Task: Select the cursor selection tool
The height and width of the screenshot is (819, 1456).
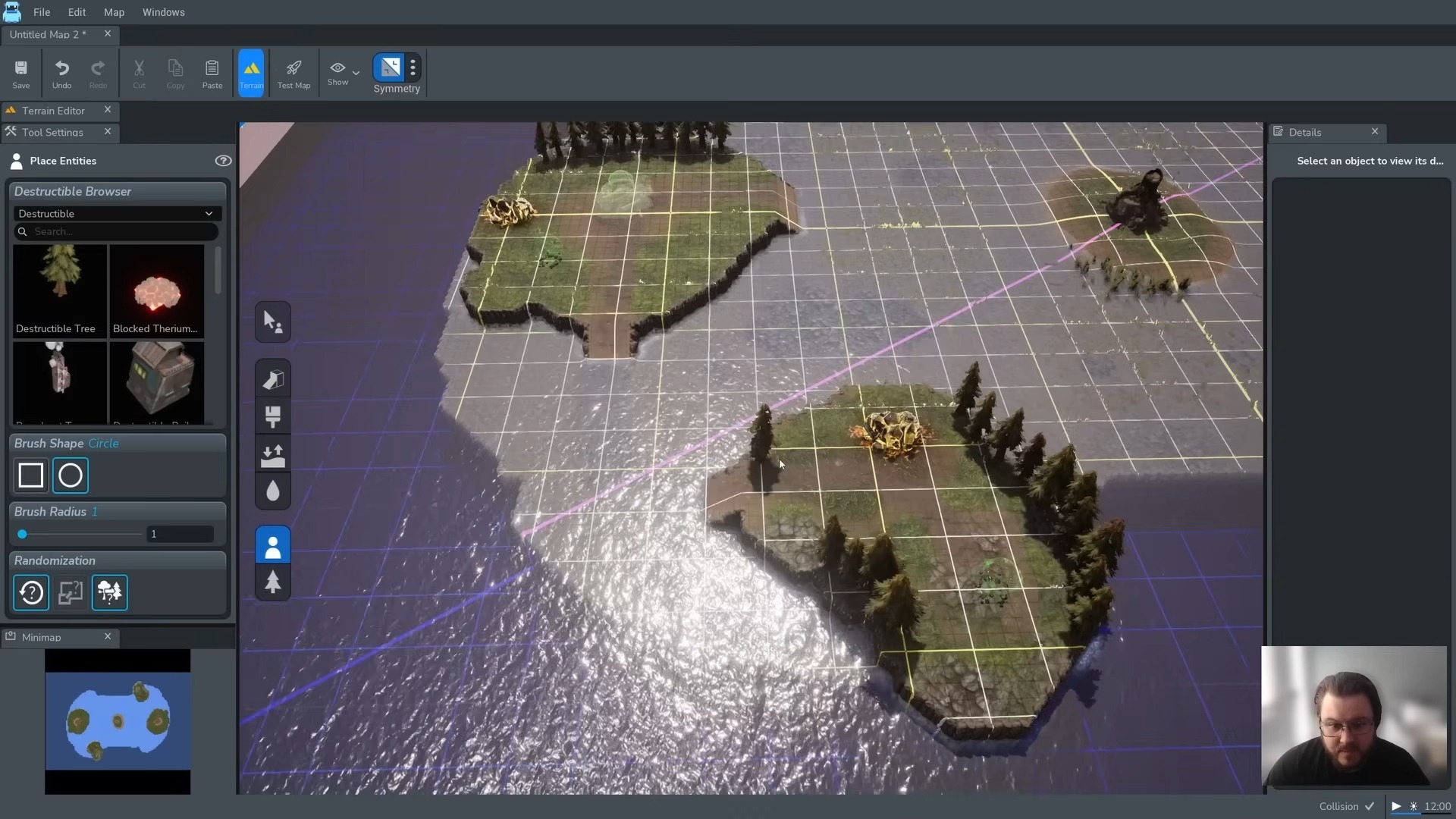Action: [273, 322]
